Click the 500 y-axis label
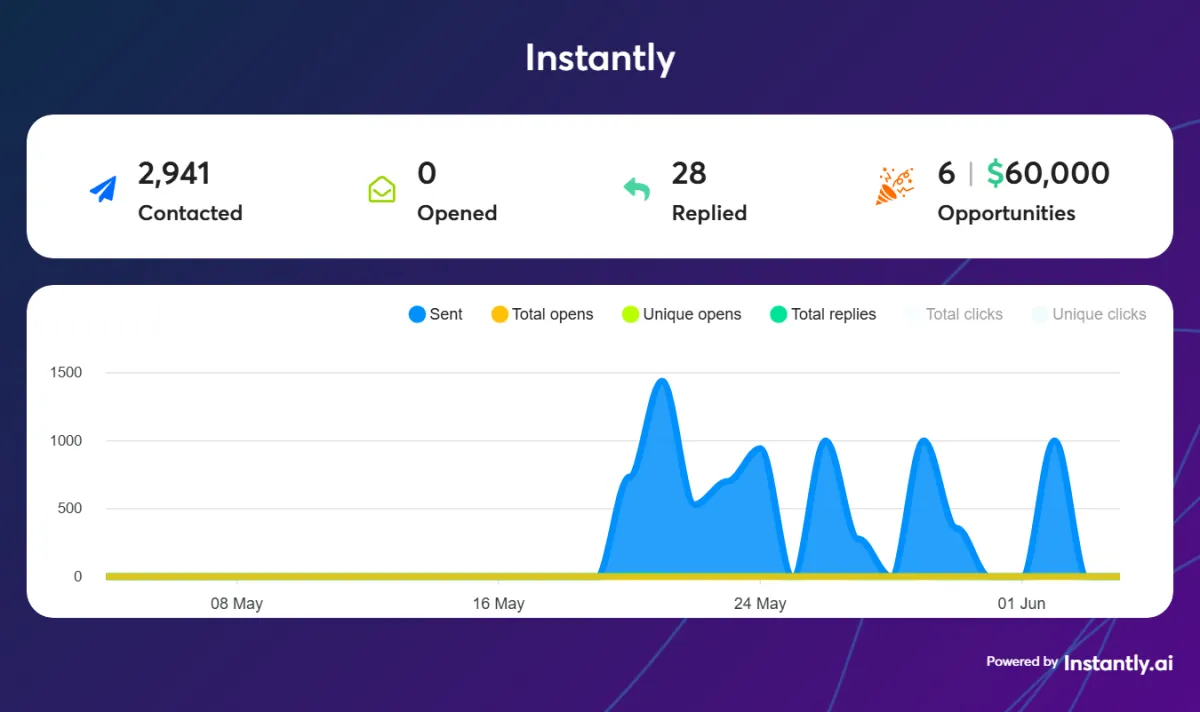Image resolution: width=1200 pixels, height=712 pixels. coord(69,509)
